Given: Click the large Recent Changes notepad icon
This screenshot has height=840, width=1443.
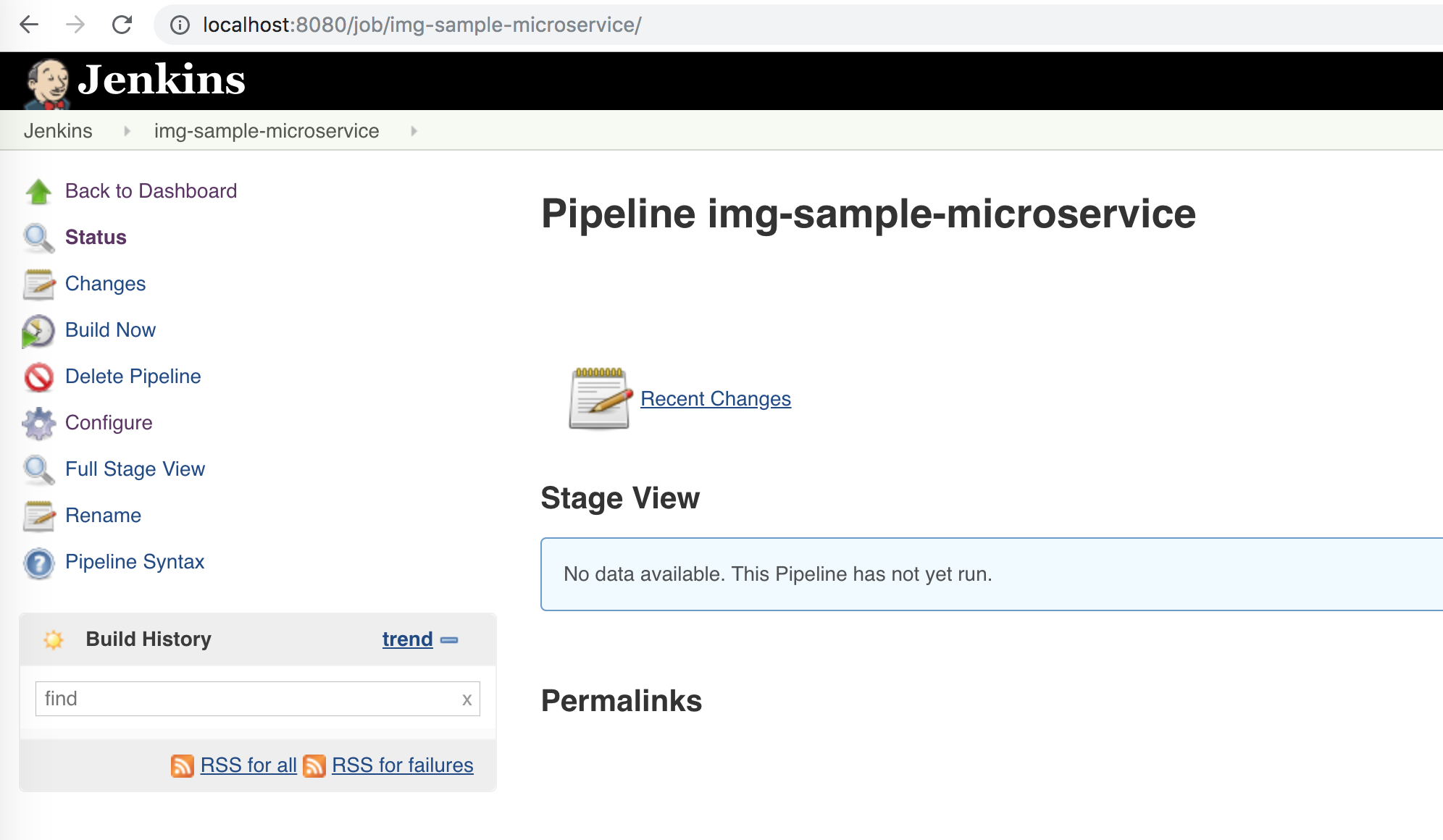Looking at the screenshot, I should (600, 398).
